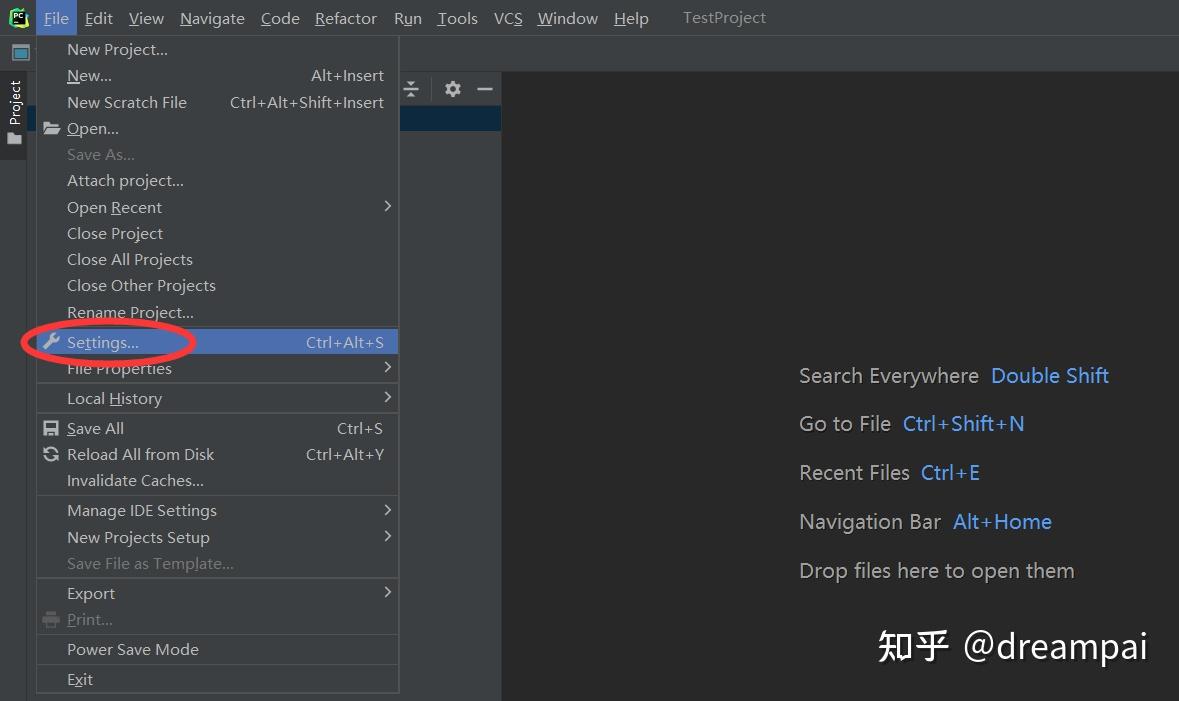1179x701 pixels.
Task: Click the PyCharm logo icon
Action: point(19,18)
